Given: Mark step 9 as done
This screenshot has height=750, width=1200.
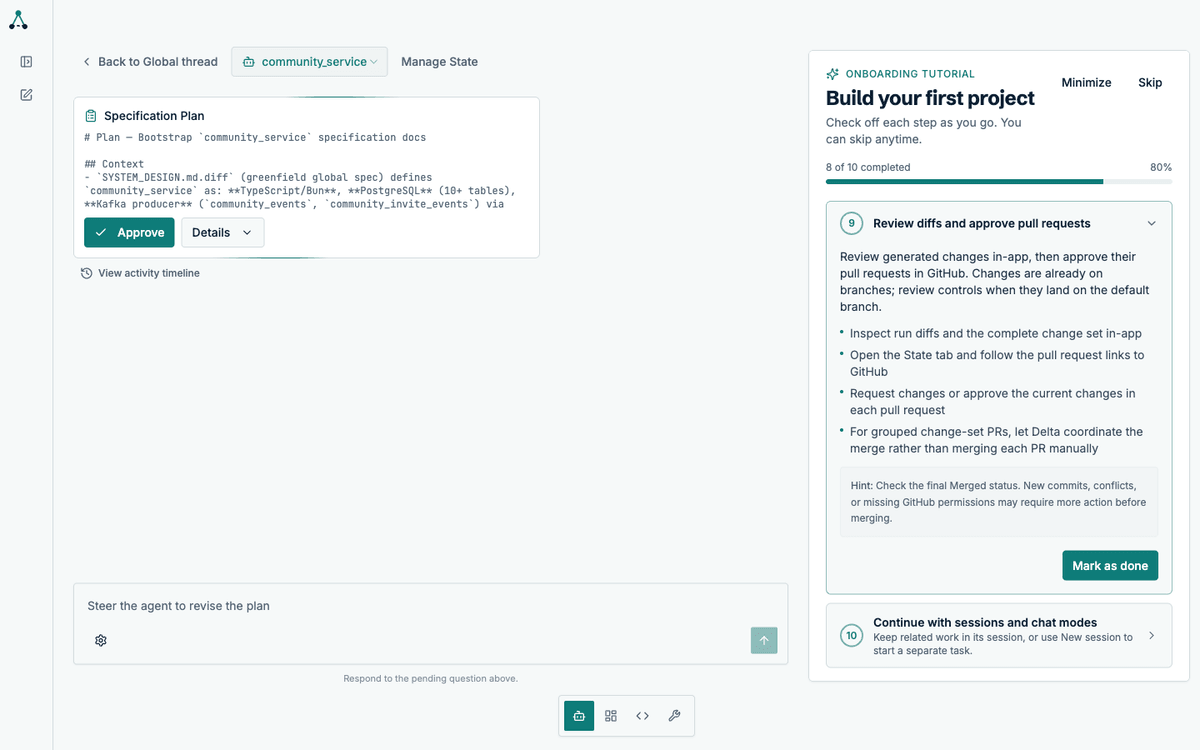Looking at the screenshot, I should (x=1110, y=565).
